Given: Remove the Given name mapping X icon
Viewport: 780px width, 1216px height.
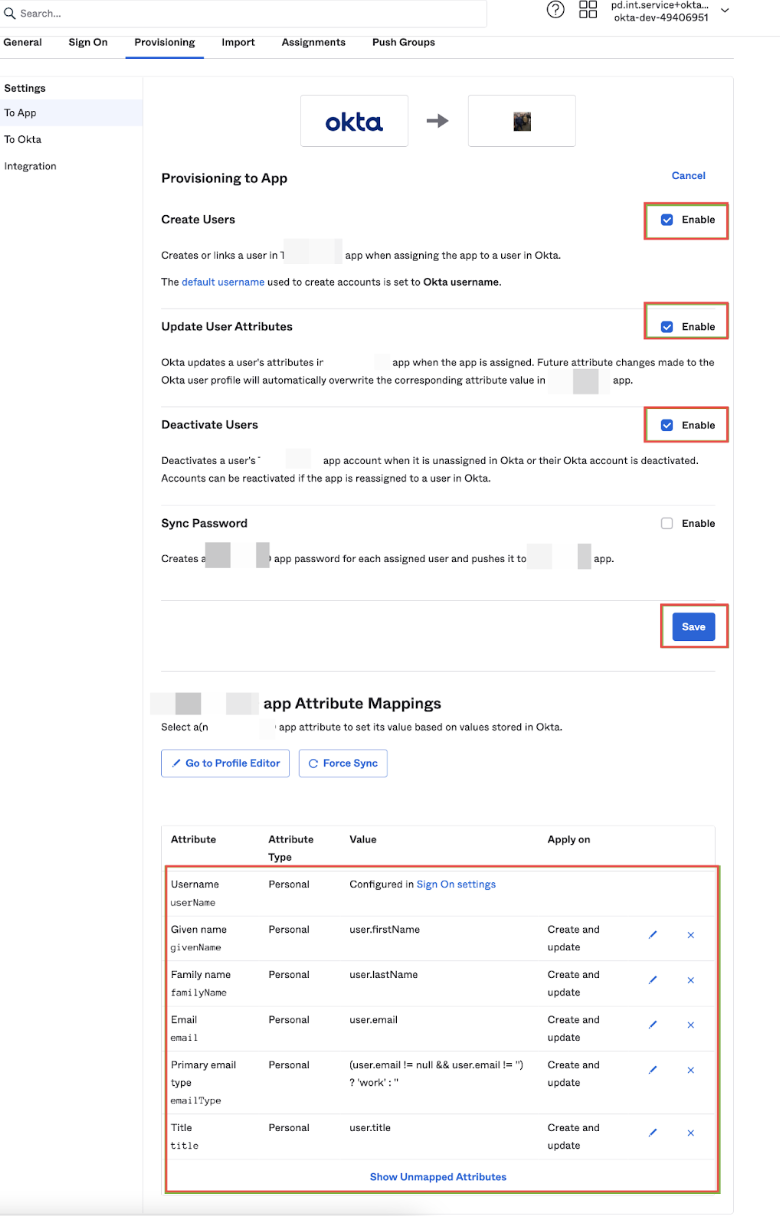Looking at the screenshot, I should point(690,935).
